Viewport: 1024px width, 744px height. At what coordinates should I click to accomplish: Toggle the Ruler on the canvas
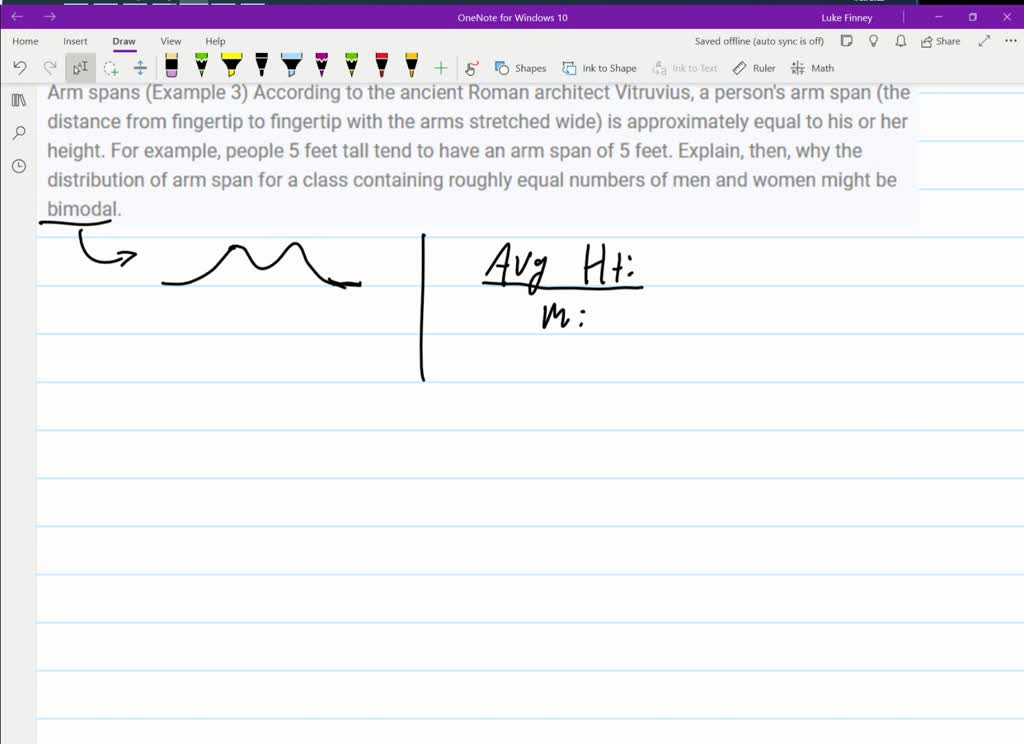point(754,68)
